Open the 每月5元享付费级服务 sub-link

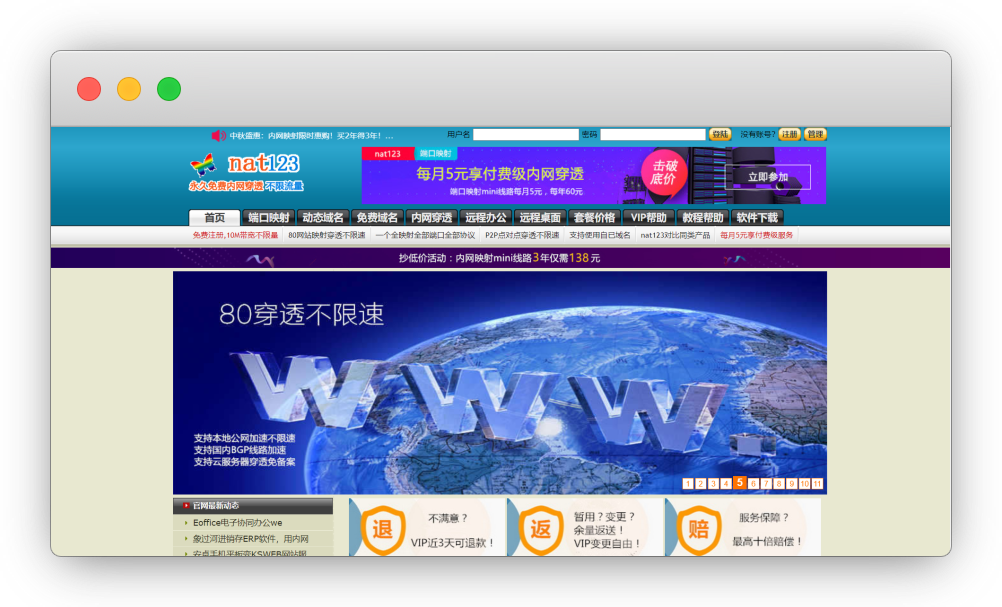(x=756, y=235)
